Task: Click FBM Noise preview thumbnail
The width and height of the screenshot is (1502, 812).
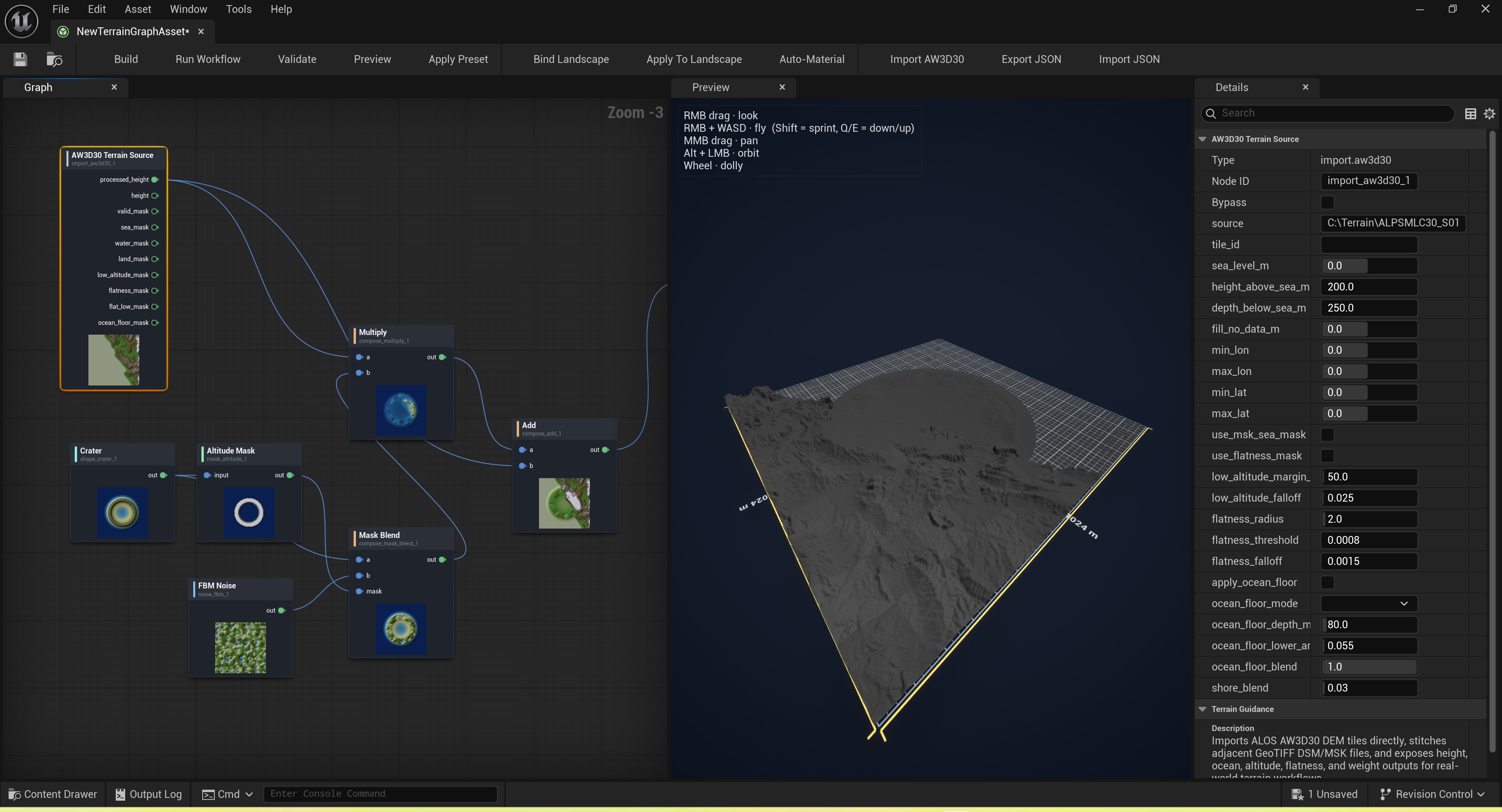Action: tap(240, 648)
